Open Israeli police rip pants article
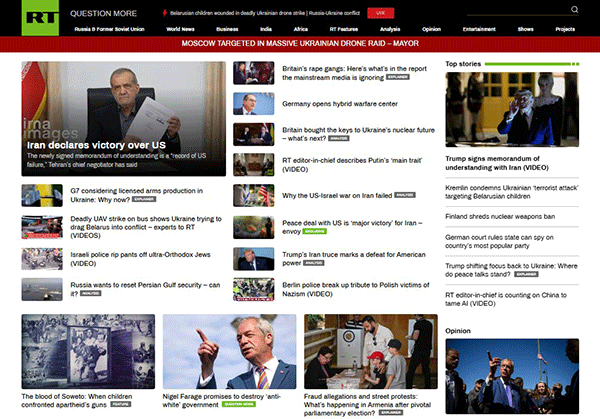The image size is (600, 419). (x=140, y=259)
